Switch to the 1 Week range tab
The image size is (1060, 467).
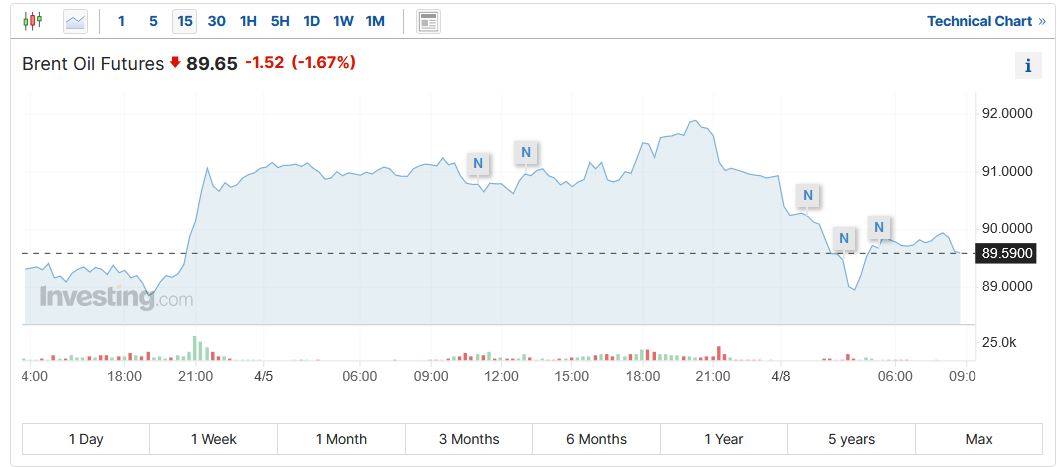tap(213, 439)
